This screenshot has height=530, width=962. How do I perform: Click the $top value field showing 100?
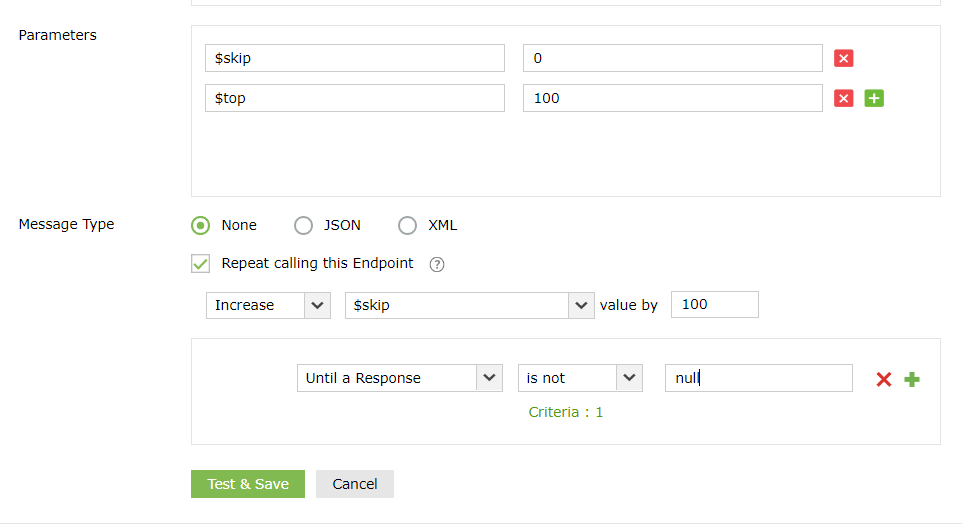pyautogui.click(x=672, y=98)
